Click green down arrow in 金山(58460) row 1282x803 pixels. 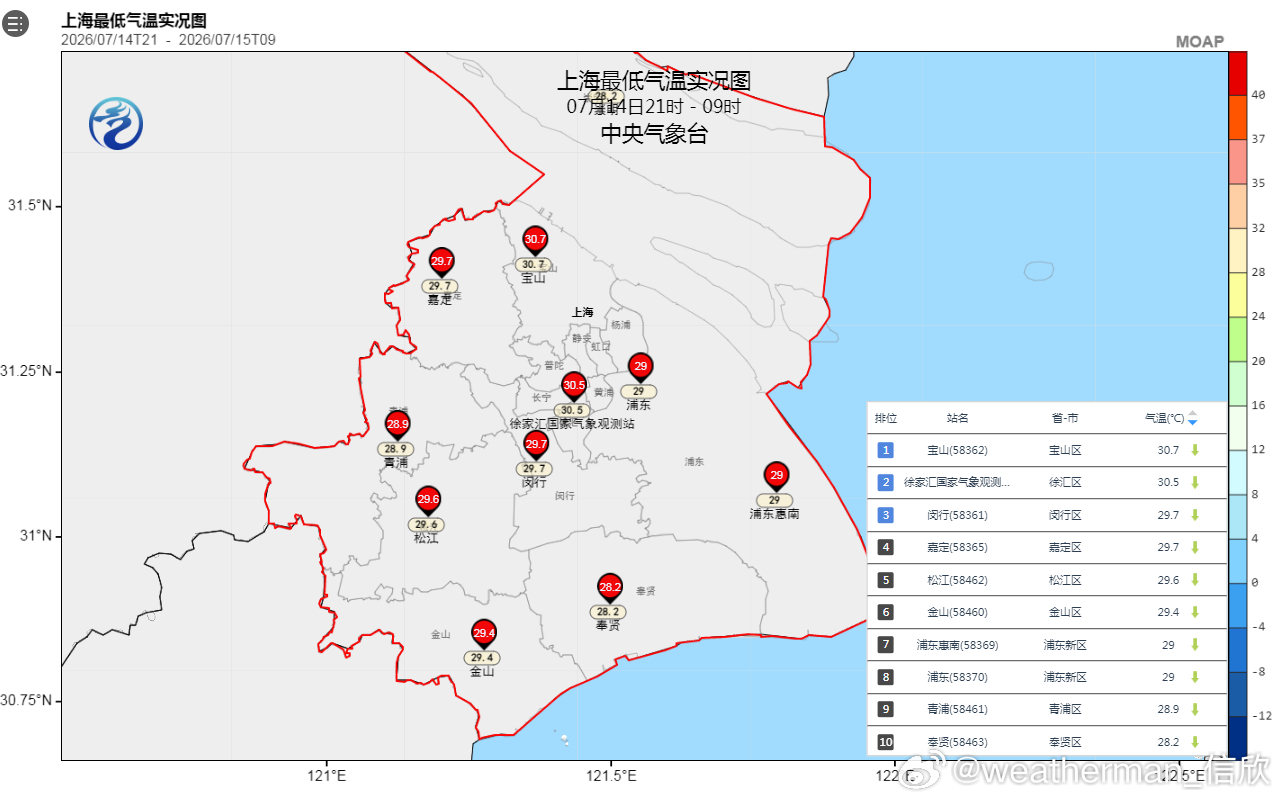coord(1194,612)
